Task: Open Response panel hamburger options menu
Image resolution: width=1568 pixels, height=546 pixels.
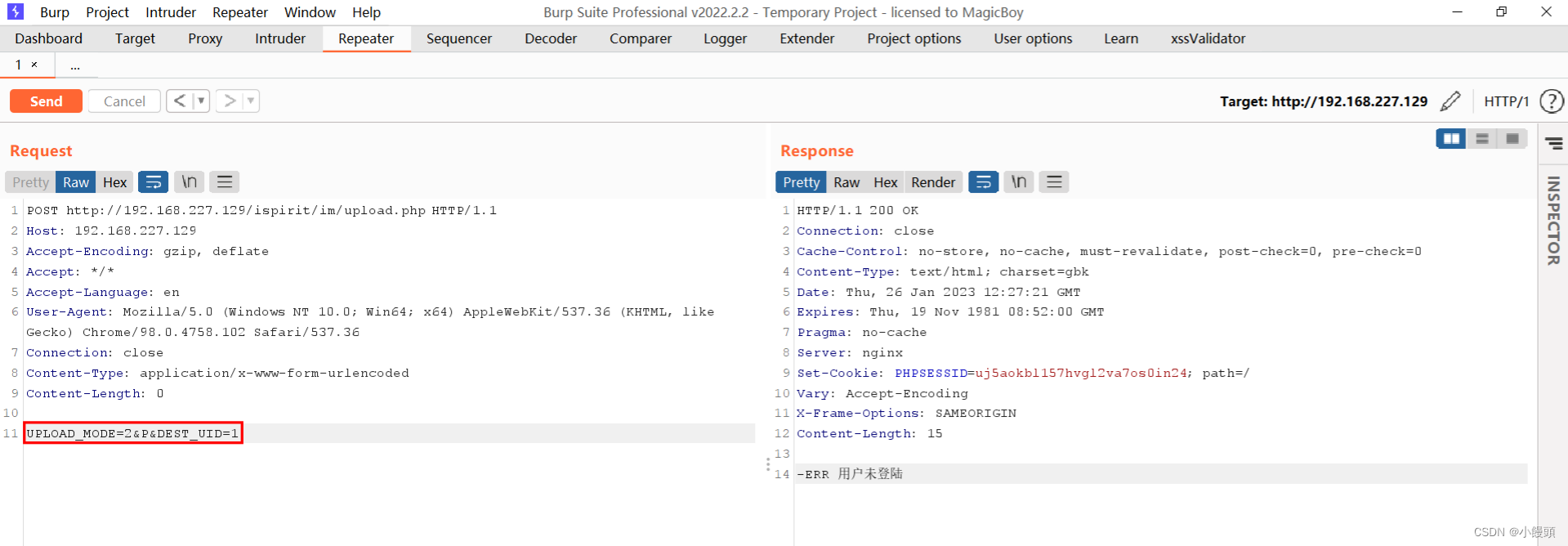Action: coord(1054,182)
